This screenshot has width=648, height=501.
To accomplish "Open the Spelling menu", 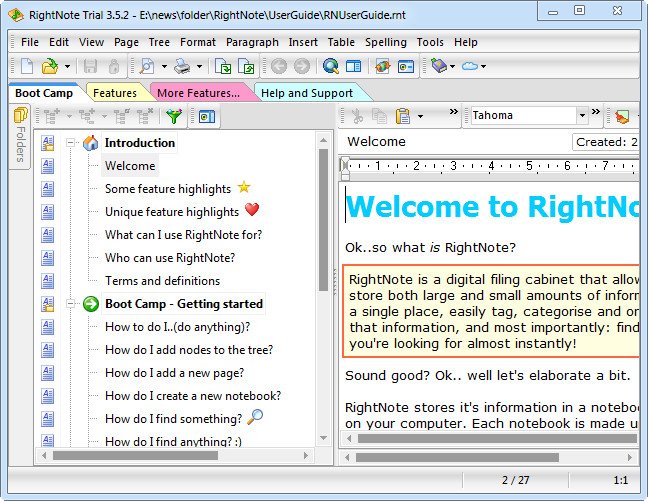I will tap(386, 42).
